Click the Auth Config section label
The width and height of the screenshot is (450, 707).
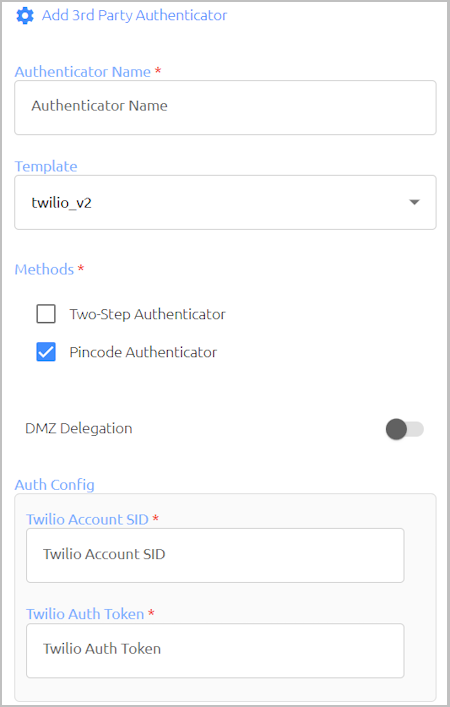point(55,485)
